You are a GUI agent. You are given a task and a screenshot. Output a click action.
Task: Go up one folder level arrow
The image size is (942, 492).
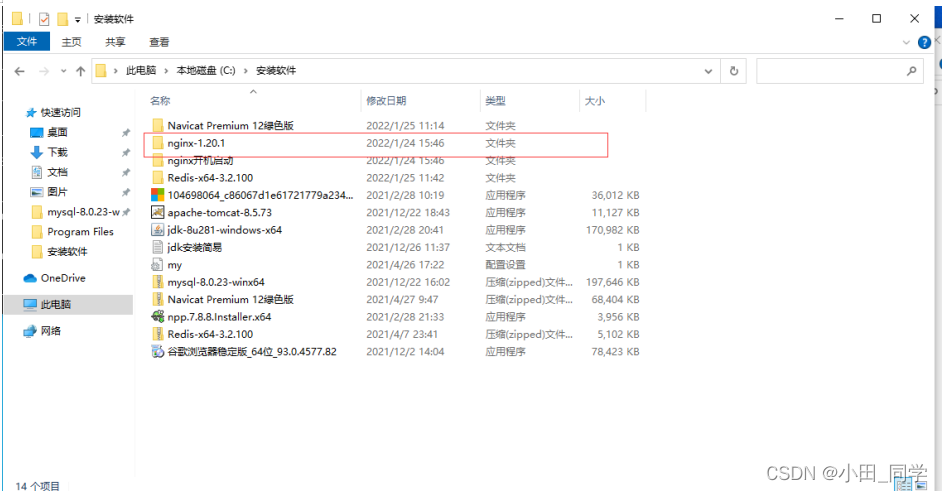pyautogui.click(x=81, y=71)
